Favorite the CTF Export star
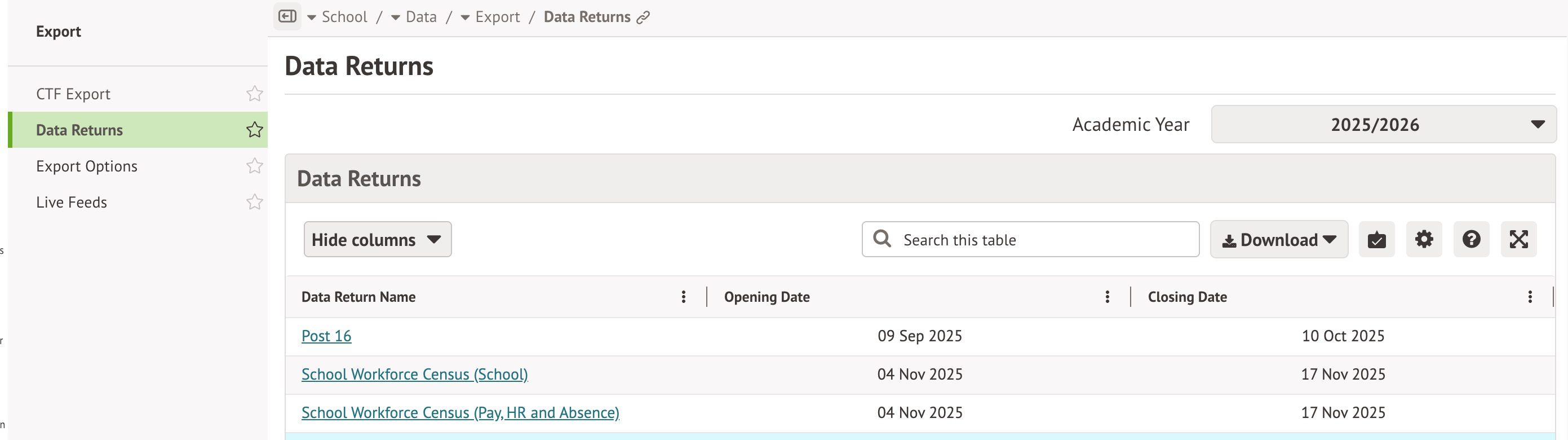Screen dimensions: 1568x440 pyautogui.click(x=254, y=94)
